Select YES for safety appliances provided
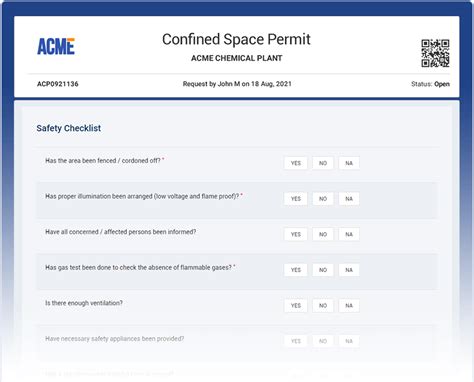Image resolution: width=474 pixels, height=382 pixels. (296, 341)
